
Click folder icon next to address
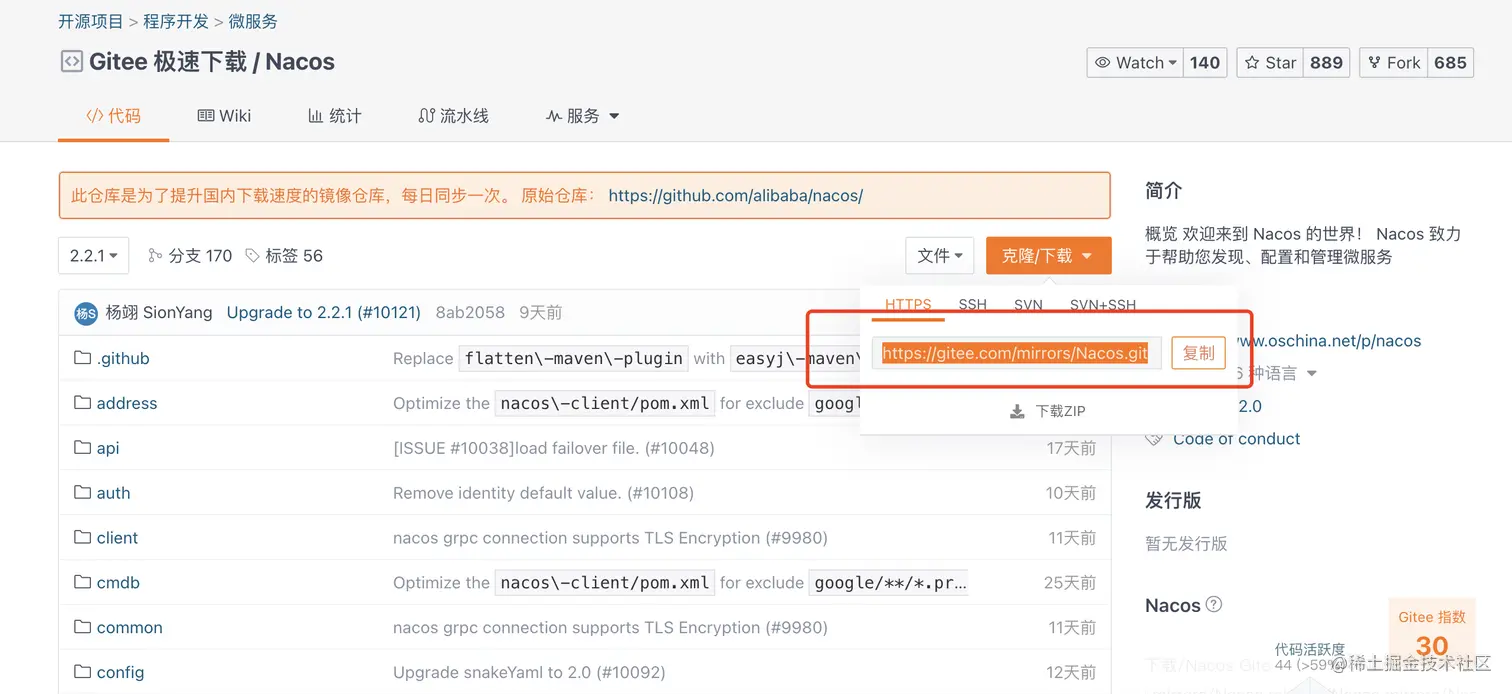point(82,403)
